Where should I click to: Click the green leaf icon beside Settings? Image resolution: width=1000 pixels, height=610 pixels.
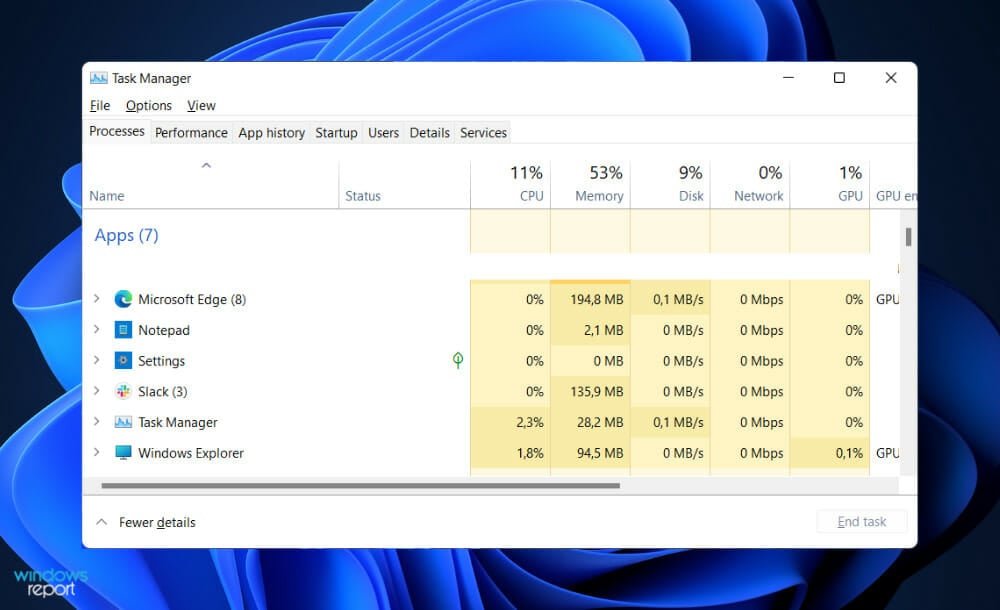click(457, 360)
